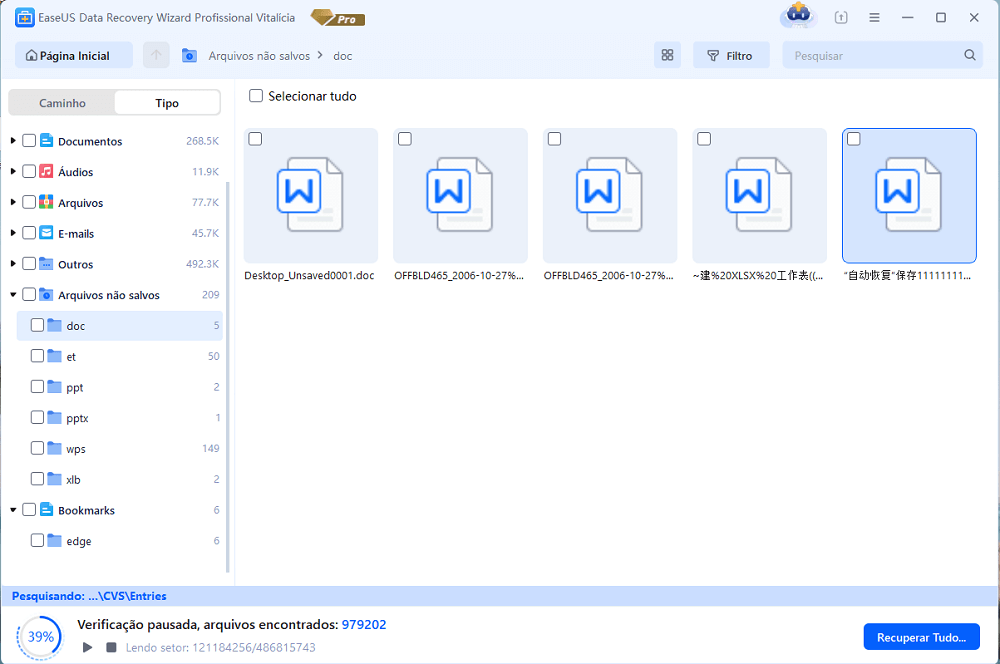Select the xlb folder row
Screen dimensions: 1000x664
tap(119, 479)
